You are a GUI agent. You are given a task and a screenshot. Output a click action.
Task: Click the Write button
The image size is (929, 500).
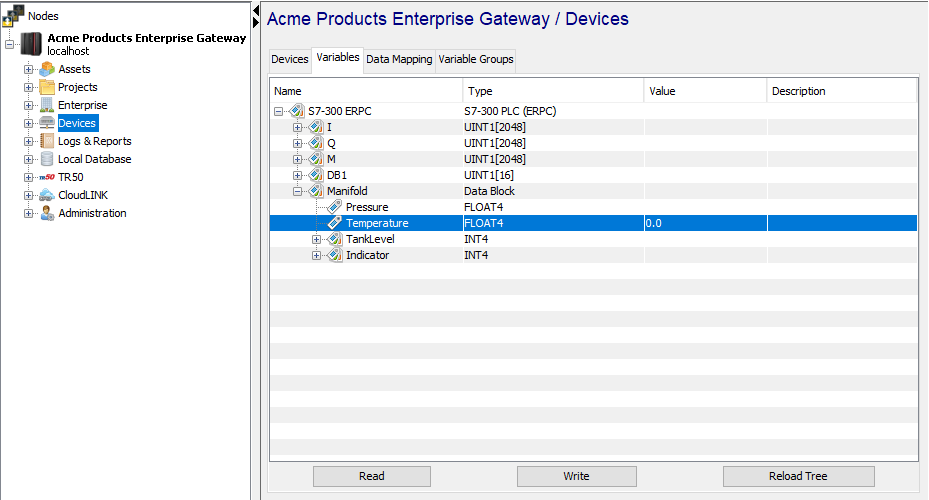[x=576, y=476]
